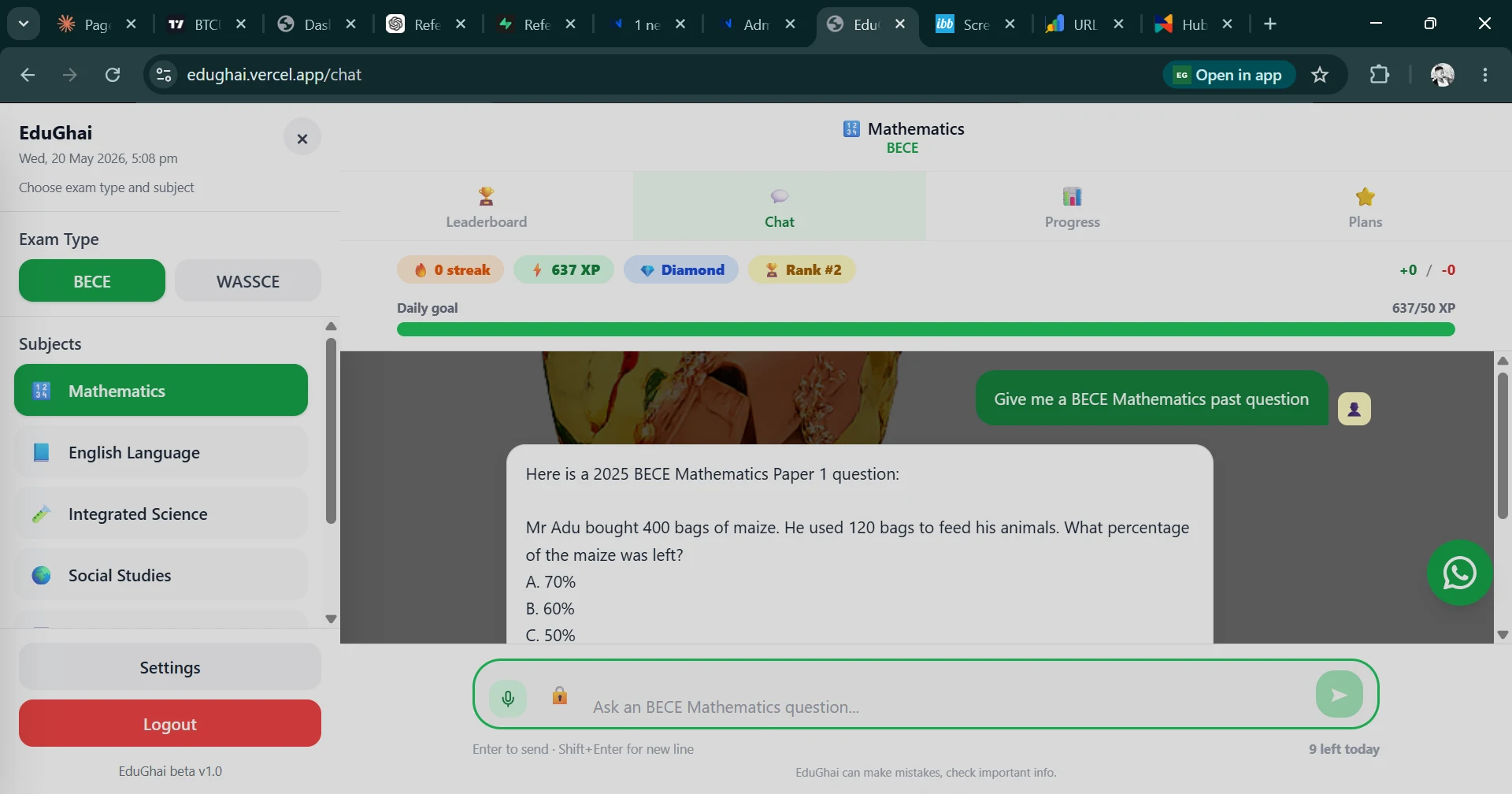This screenshot has width=1512, height=794.
Task: Click the padlock attachment icon in chat box
Action: tap(559, 695)
